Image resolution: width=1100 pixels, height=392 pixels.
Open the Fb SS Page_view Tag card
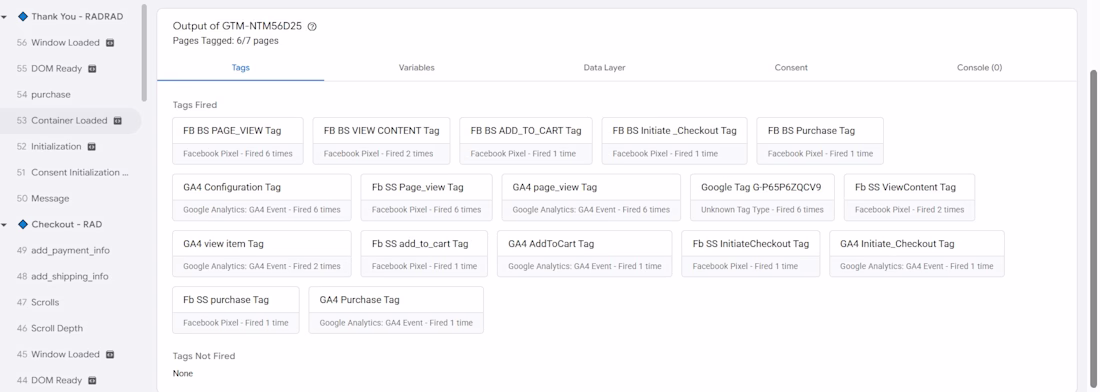tap(427, 198)
